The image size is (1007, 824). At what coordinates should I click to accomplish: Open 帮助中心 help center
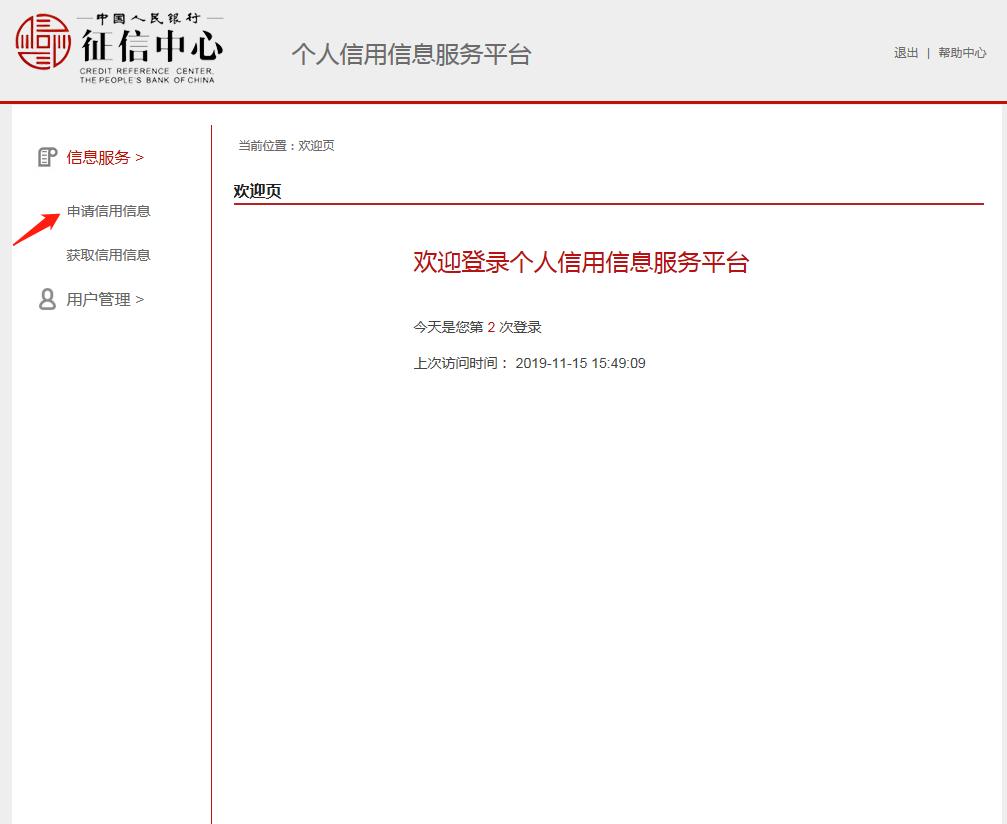961,52
